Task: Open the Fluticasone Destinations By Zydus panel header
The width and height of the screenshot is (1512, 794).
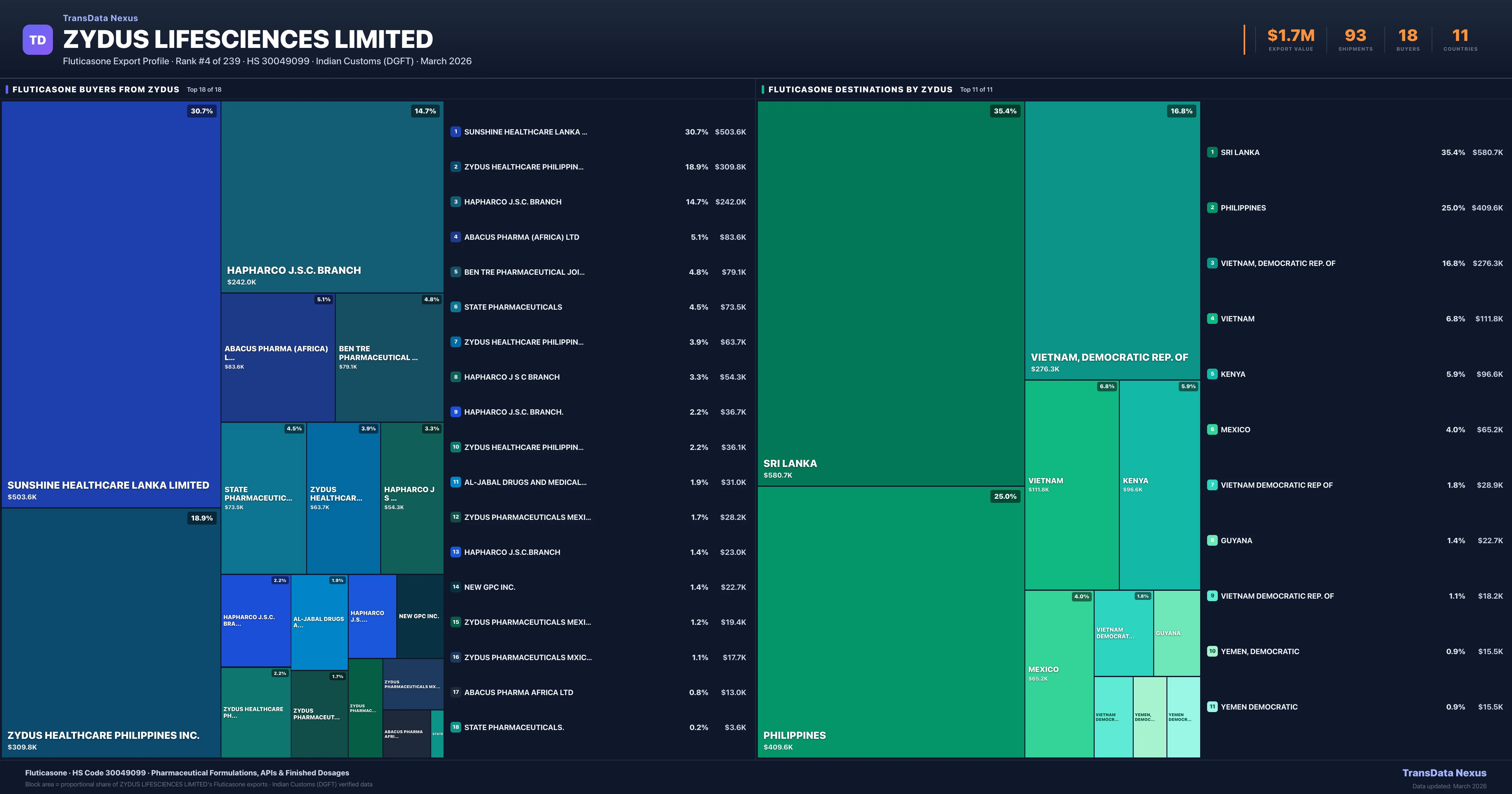Action: point(860,89)
